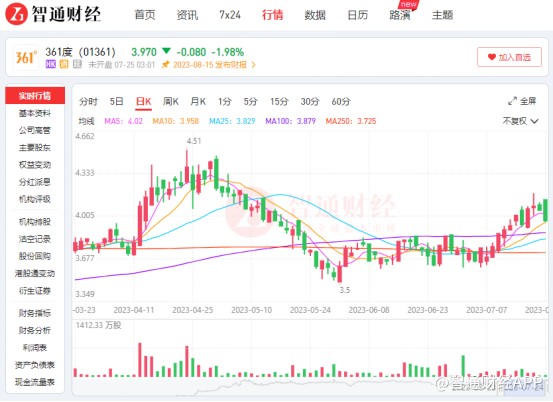Screen dimensions: 553x402
Task: Open 机构评级 in sidebar
Action: pyautogui.click(x=35, y=199)
